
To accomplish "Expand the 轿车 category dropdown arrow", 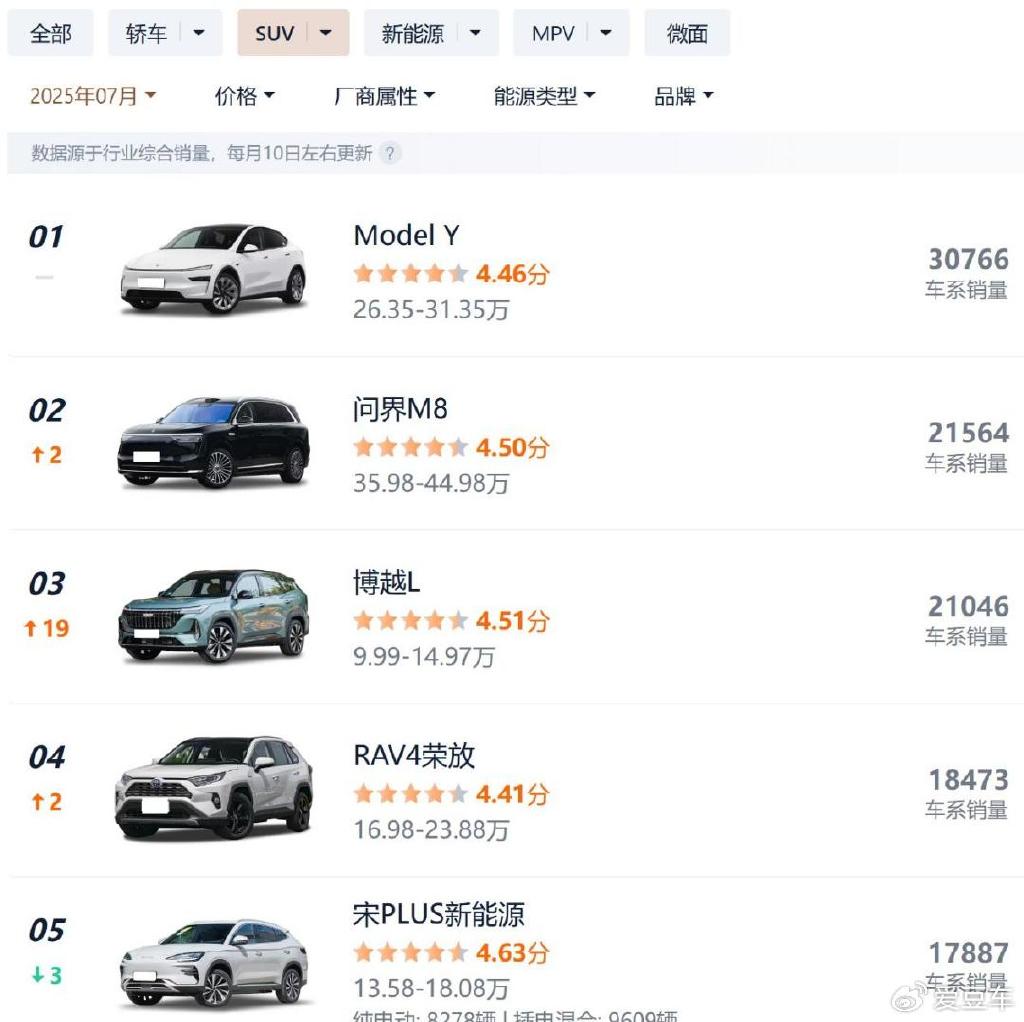I will pos(199,33).
